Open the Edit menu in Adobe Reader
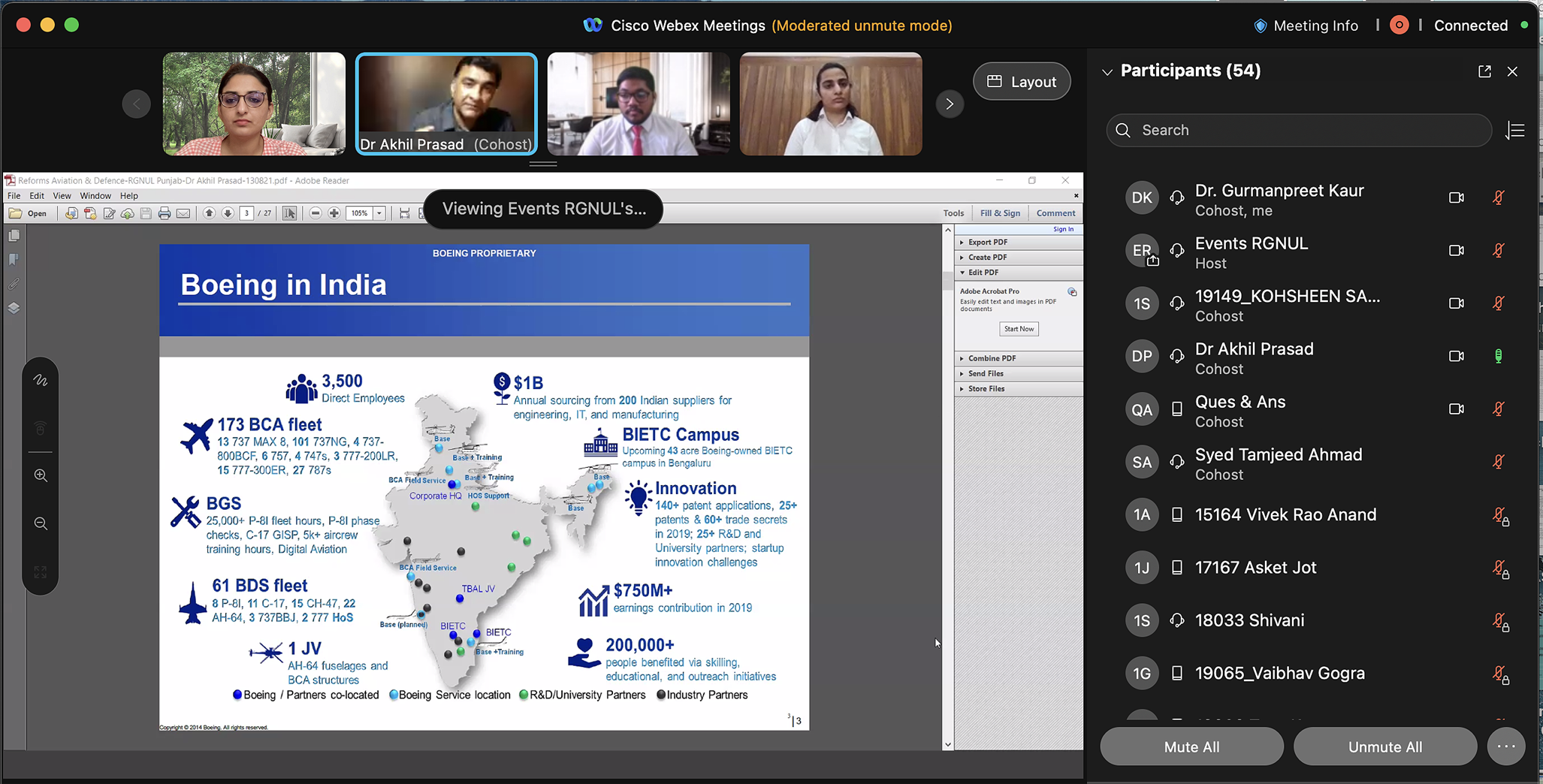Viewport: 1543px width, 784px height. 37,196
